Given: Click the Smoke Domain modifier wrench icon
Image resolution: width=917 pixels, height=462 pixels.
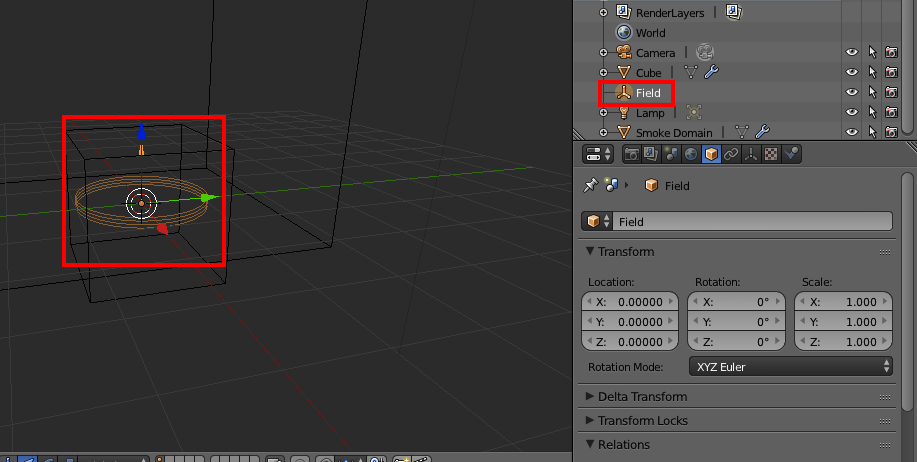Looking at the screenshot, I should pos(762,132).
